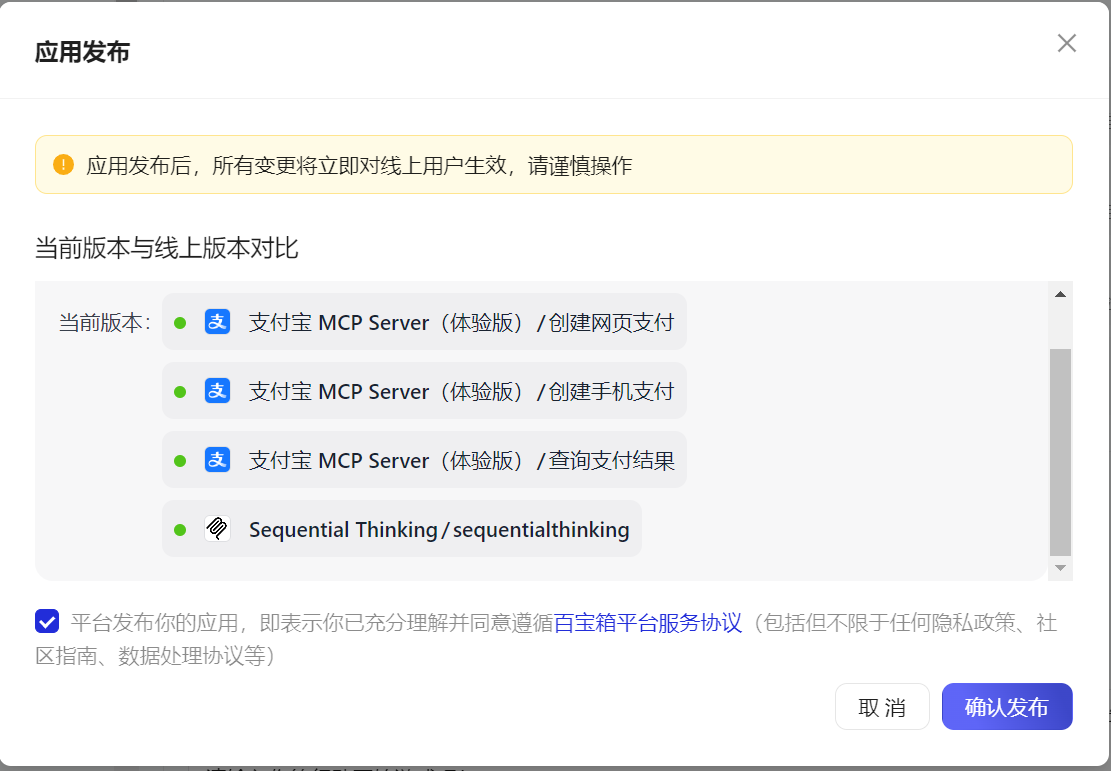Select the 支付宝 MCP Server /创建网页支付 entry
The height and width of the screenshot is (771, 1111).
tap(424, 322)
